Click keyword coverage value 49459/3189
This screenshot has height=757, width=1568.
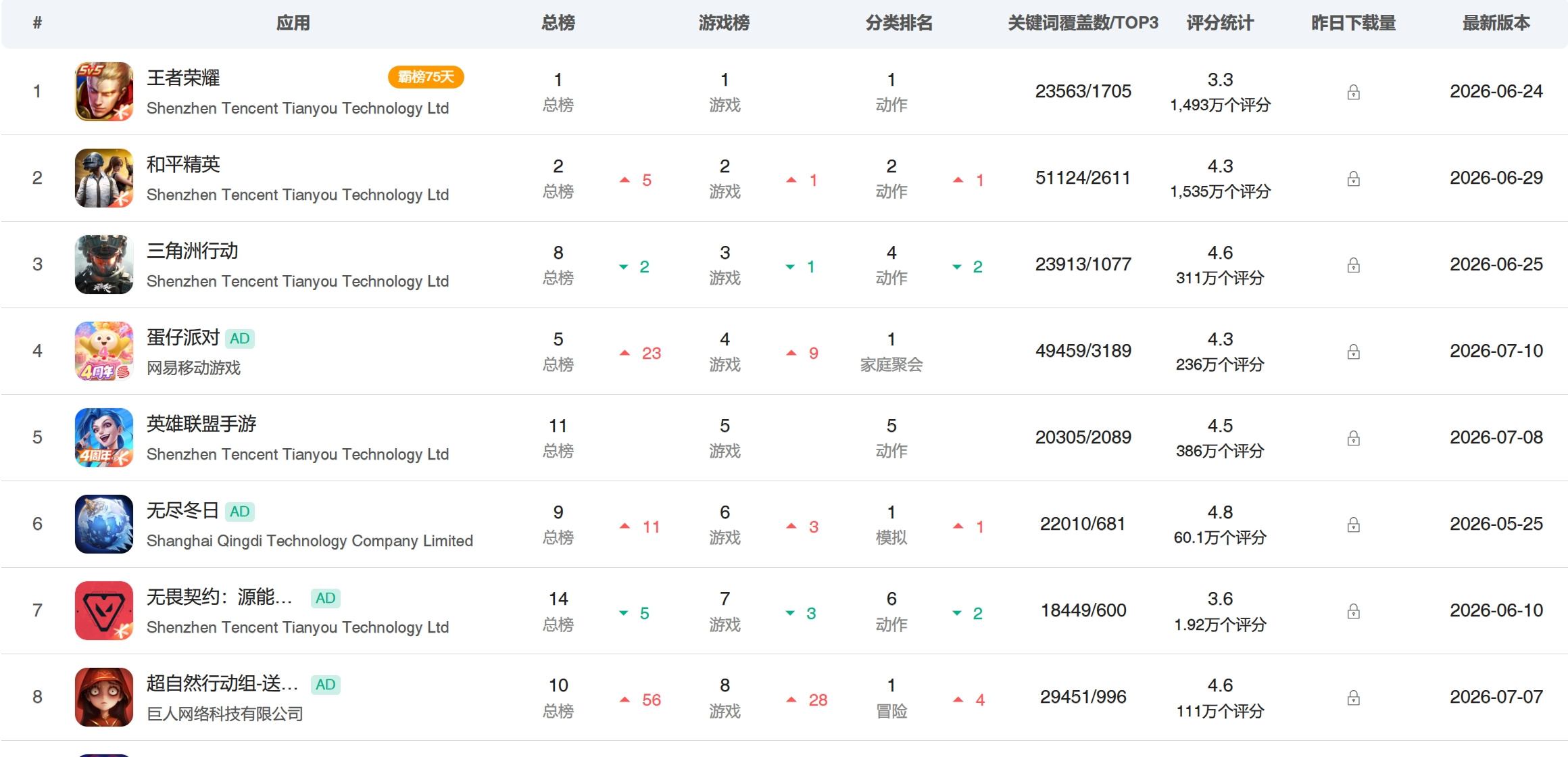click(1083, 351)
